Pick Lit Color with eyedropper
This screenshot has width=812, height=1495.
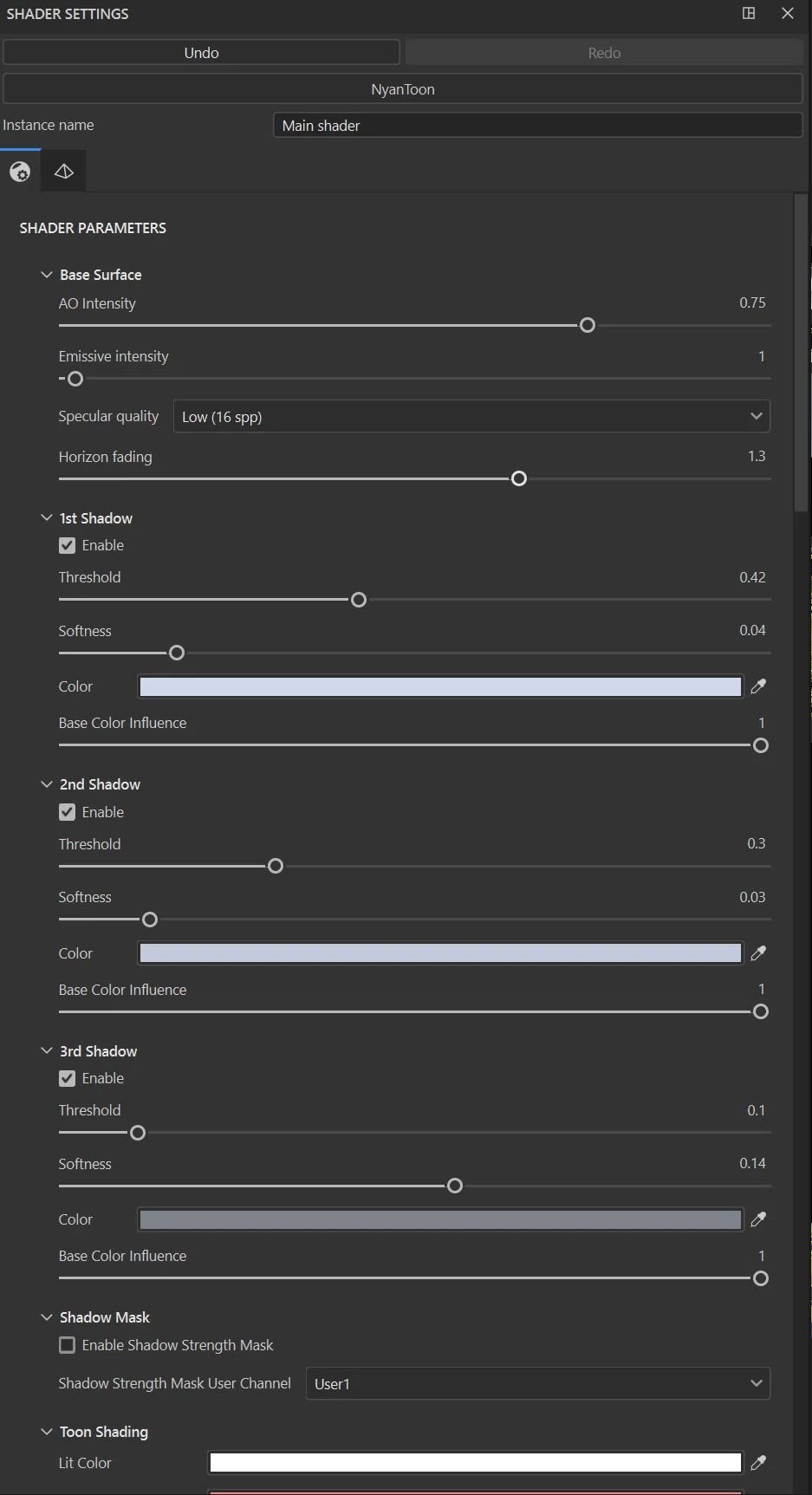(x=758, y=1463)
